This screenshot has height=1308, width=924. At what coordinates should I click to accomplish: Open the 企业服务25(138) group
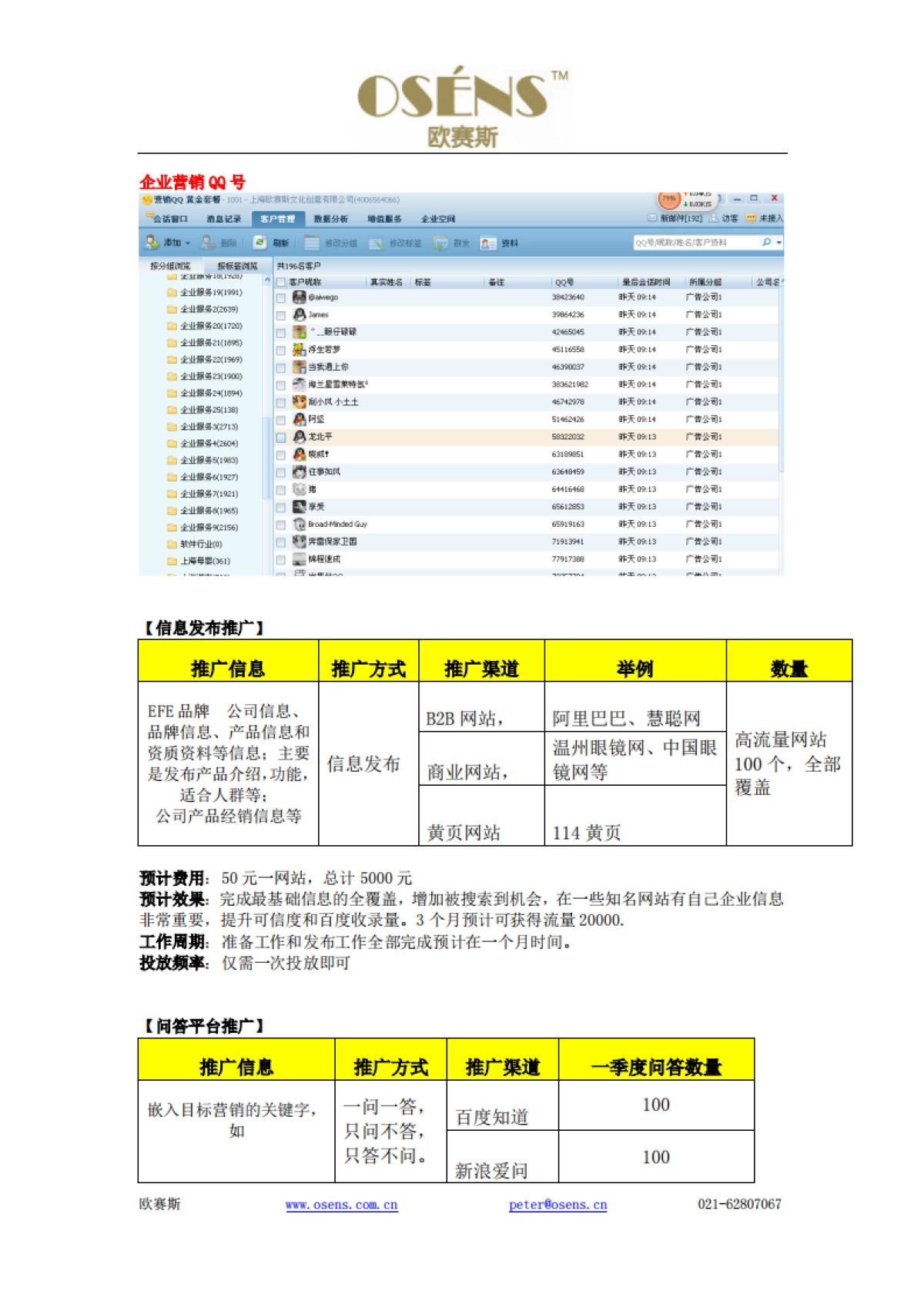pos(209,410)
